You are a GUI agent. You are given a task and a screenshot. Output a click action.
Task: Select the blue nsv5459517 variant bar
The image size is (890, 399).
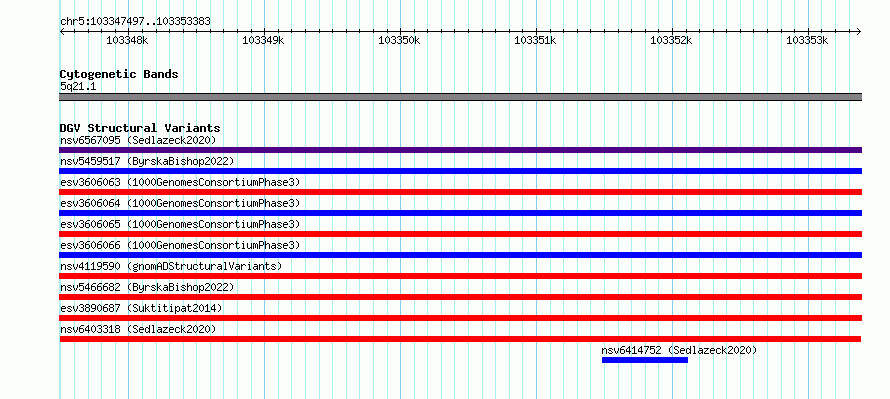coord(460,171)
